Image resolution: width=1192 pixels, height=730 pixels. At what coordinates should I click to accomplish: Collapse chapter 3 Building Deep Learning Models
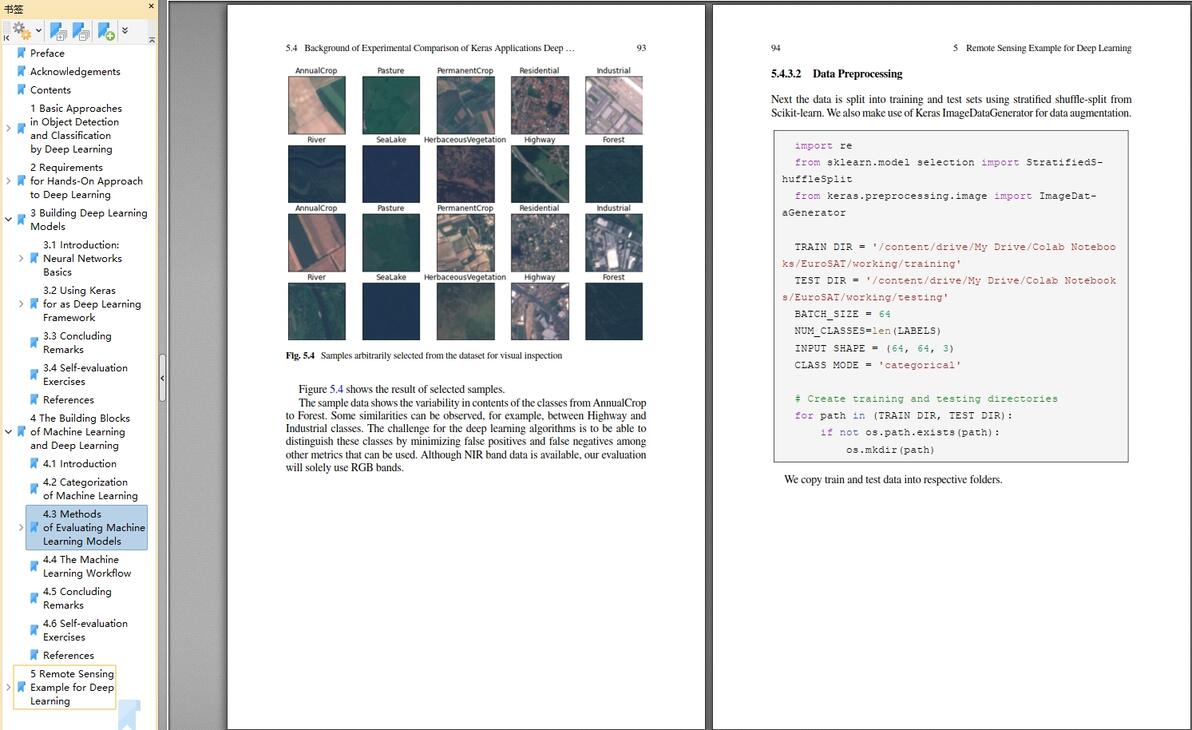coord(8,219)
